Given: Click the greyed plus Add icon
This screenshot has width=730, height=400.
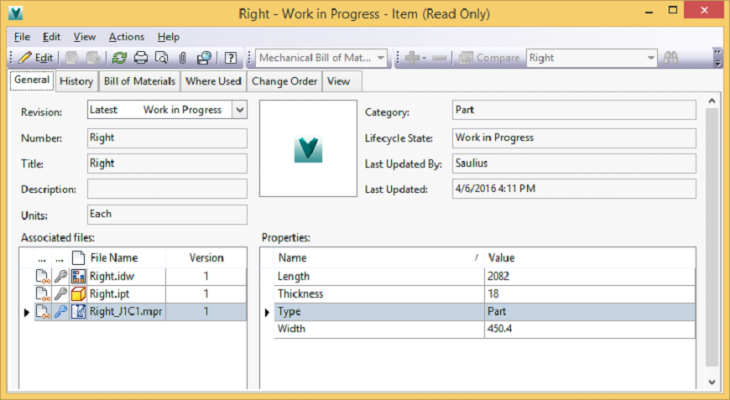Looking at the screenshot, I should pos(412,58).
